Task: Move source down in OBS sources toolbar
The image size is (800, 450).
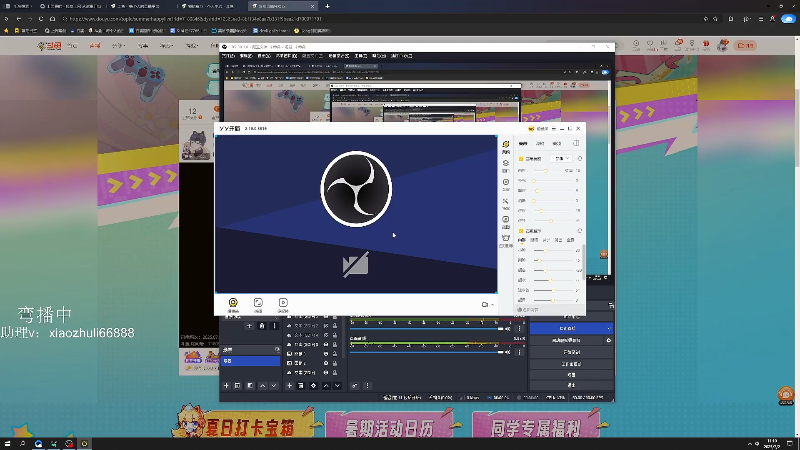Action: coord(337,386)
